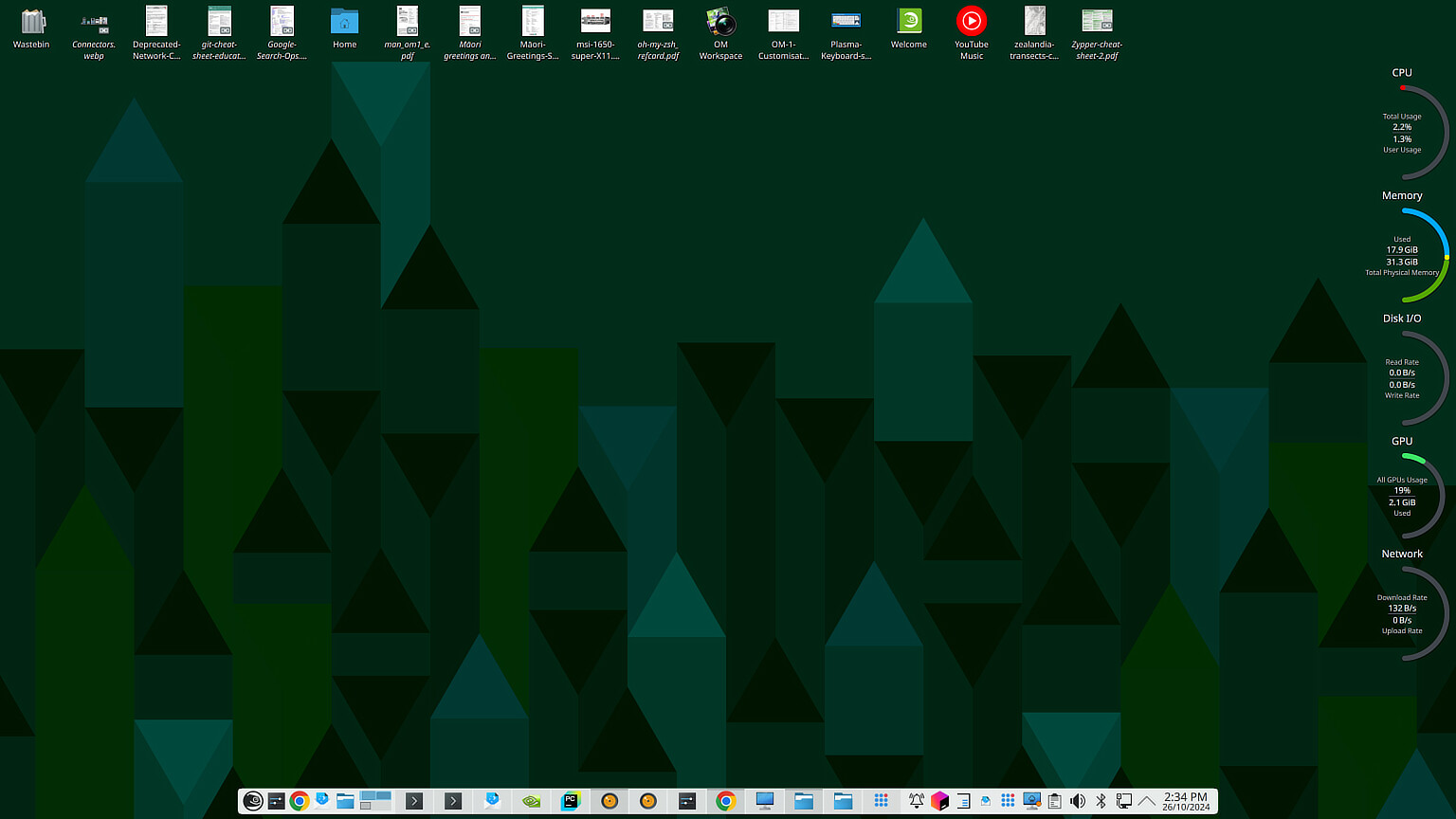Click the volume speaker tray icon
This screenshot has height=819, width=1456.
(x=1078, y=801)
